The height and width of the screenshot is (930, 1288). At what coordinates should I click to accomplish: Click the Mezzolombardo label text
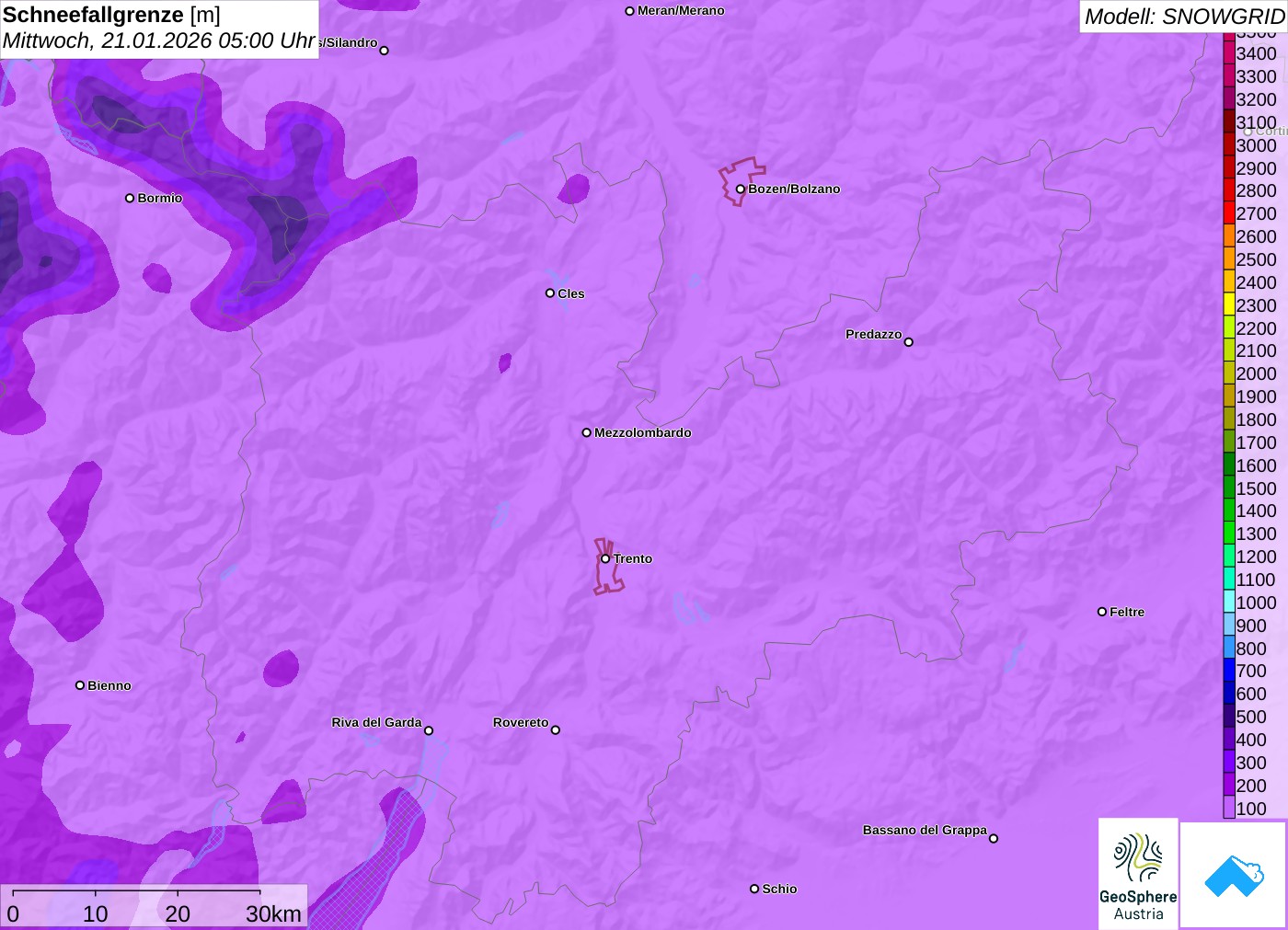click(642, 432)
